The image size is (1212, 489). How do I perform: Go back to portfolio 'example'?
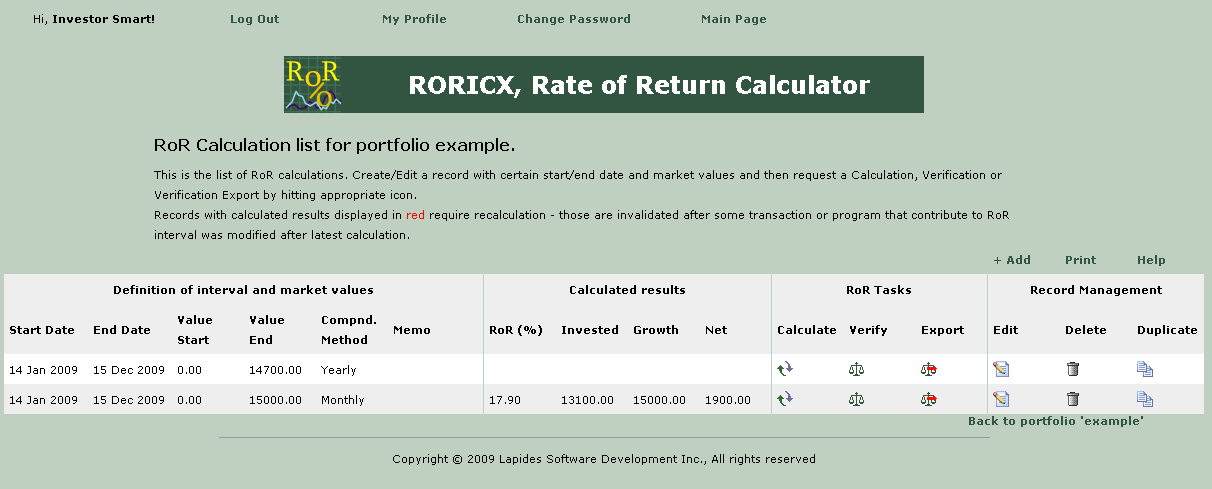click(1055, 421)
